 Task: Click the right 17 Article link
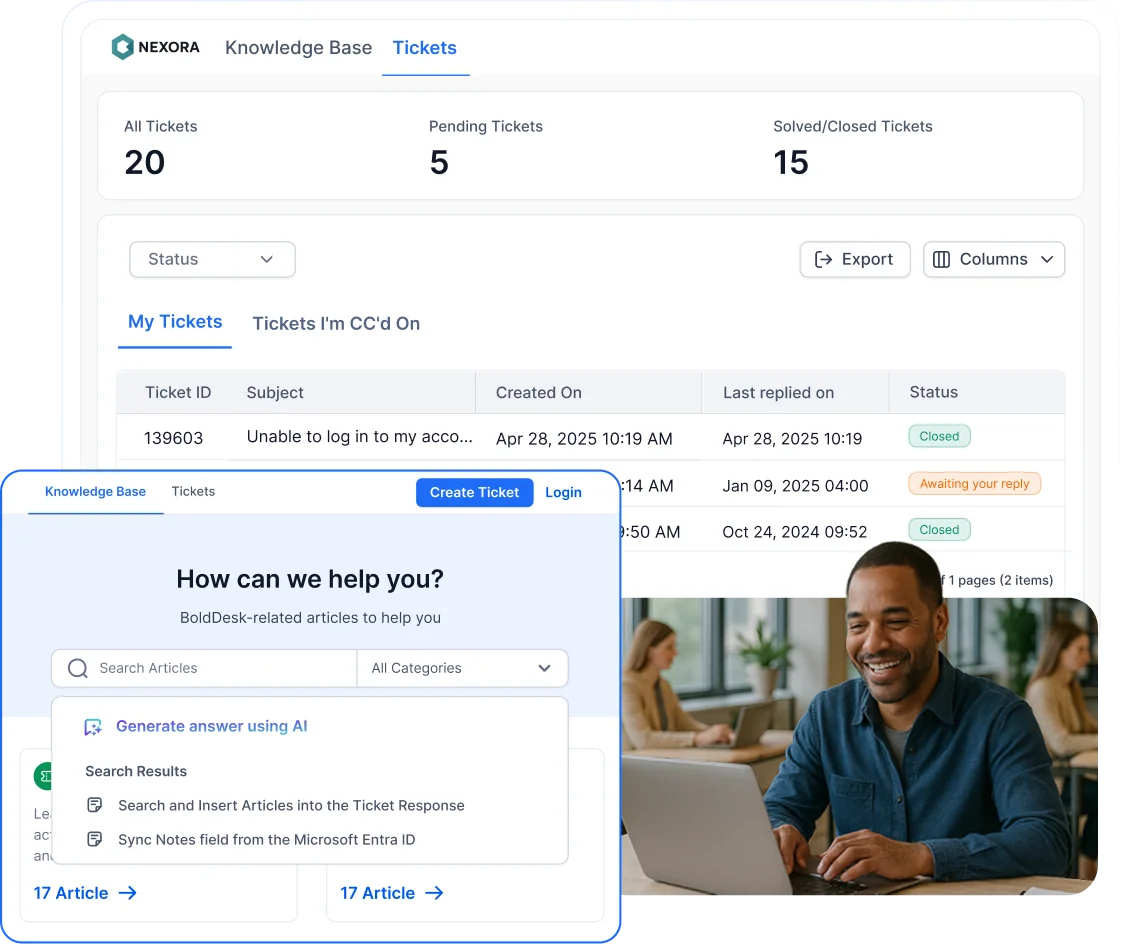[x=377, y=893]
